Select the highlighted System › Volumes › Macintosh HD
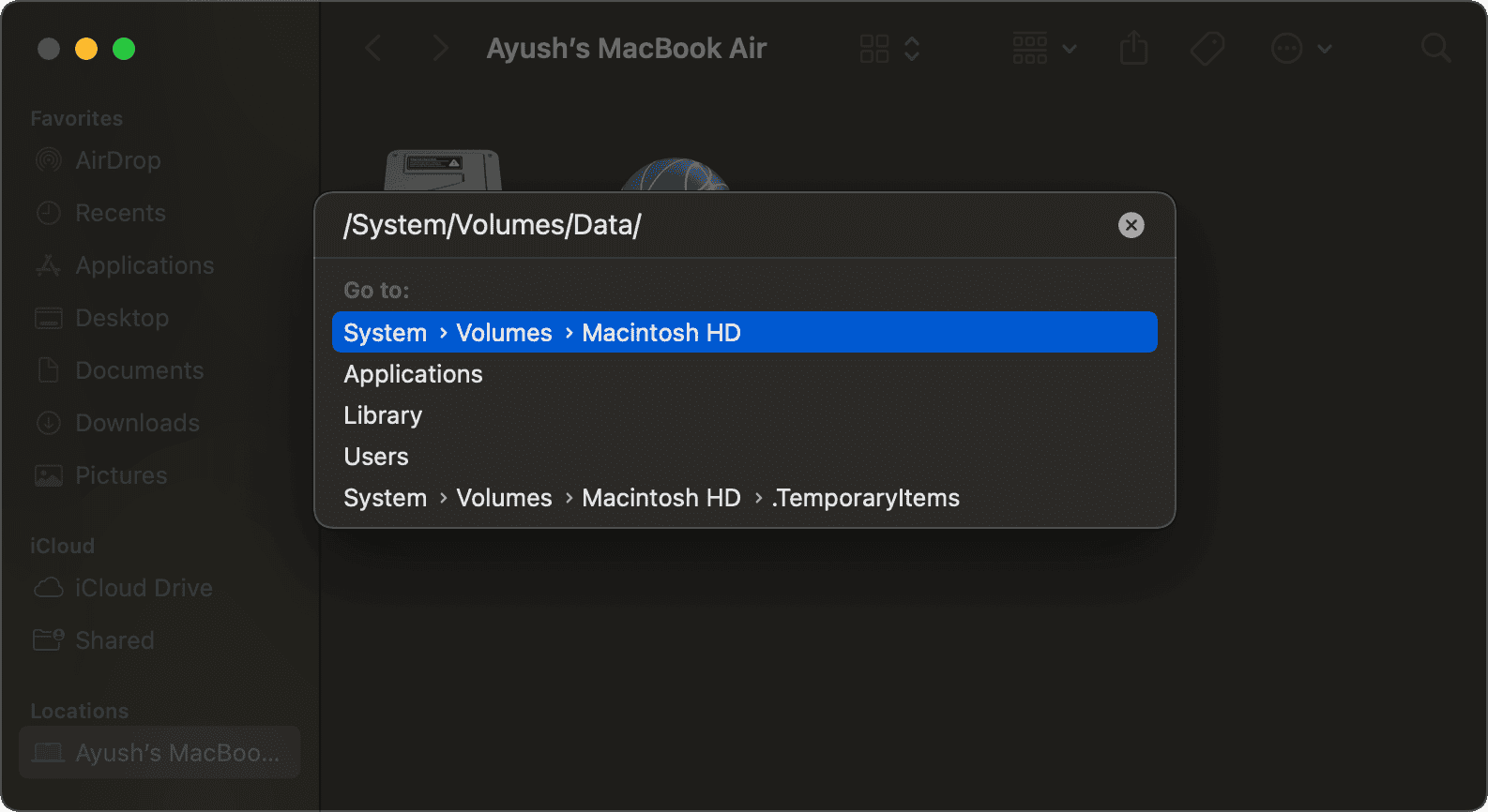 (x=744, y=333)
